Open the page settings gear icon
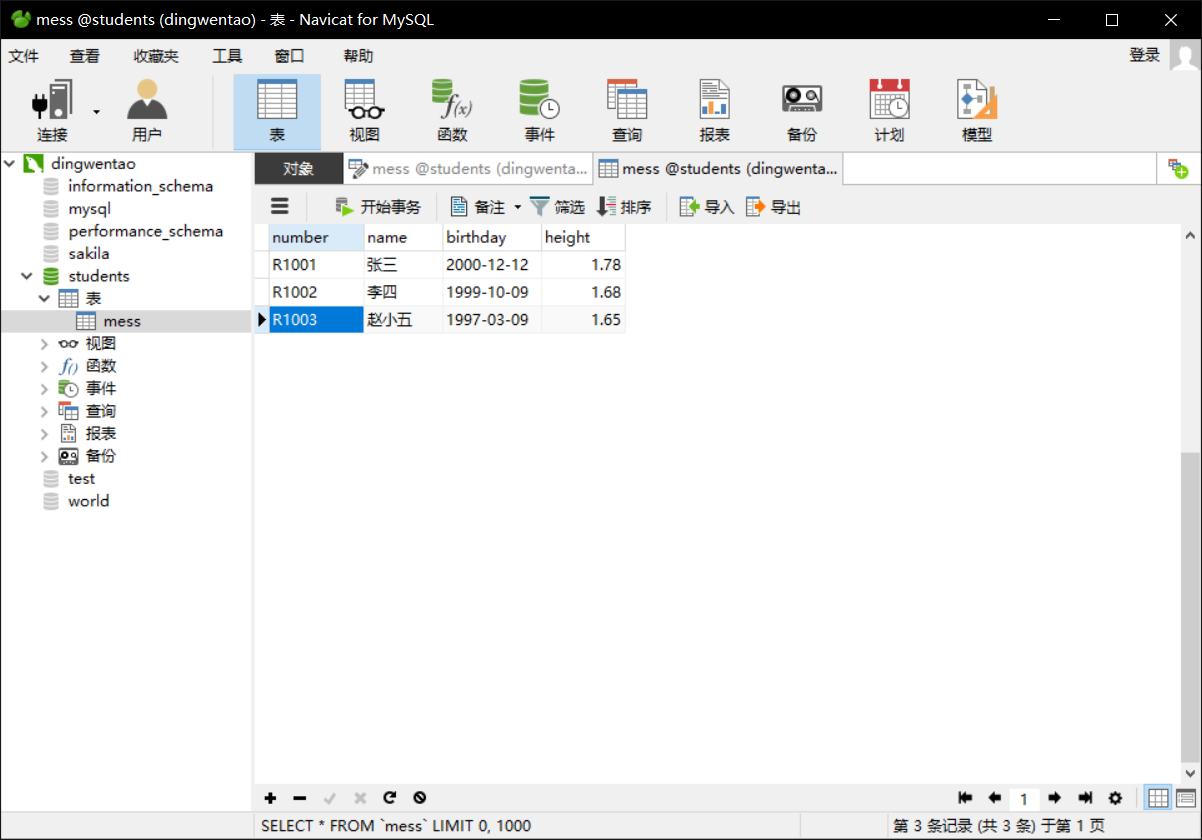1202x840 pixels. [1116, 798]
